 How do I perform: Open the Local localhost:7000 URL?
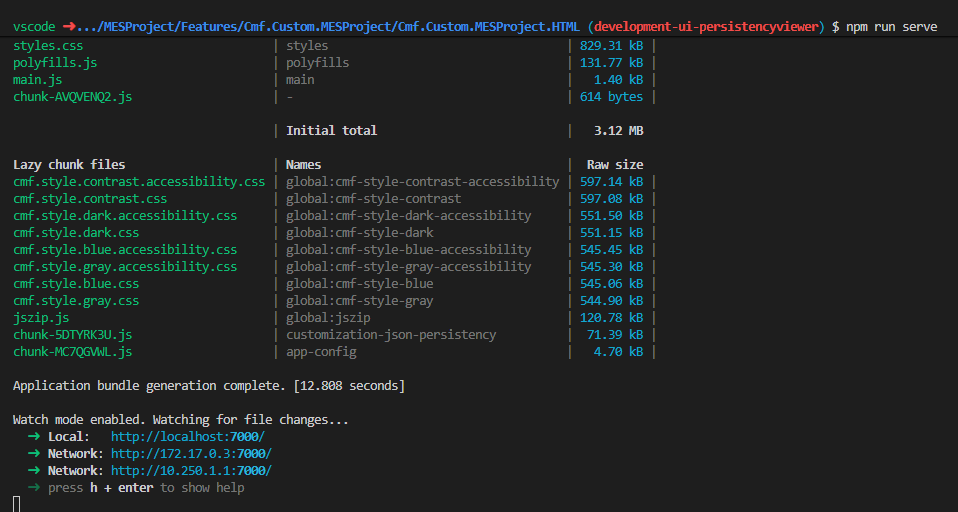(x=187, y=437)
